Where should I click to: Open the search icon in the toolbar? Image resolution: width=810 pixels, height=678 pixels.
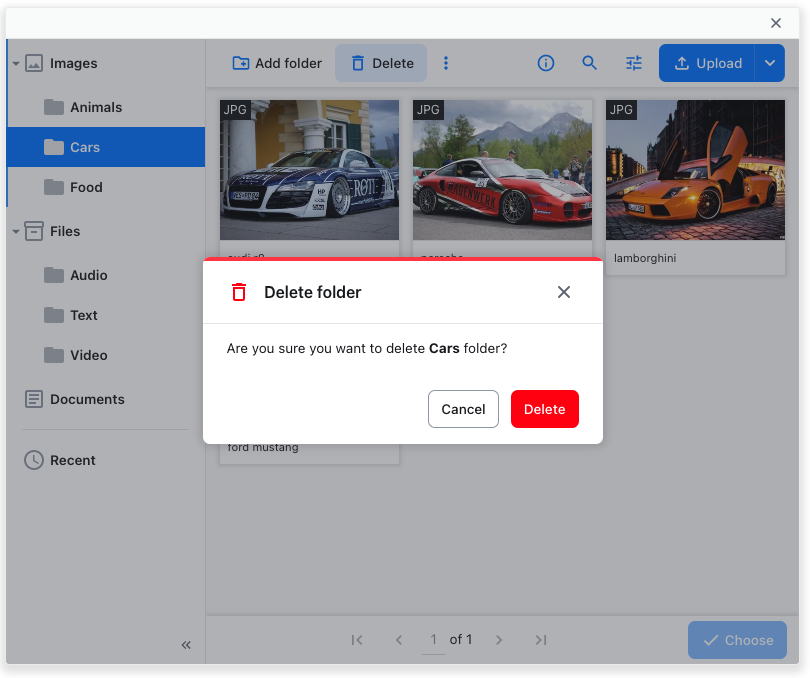click(589, 63)
